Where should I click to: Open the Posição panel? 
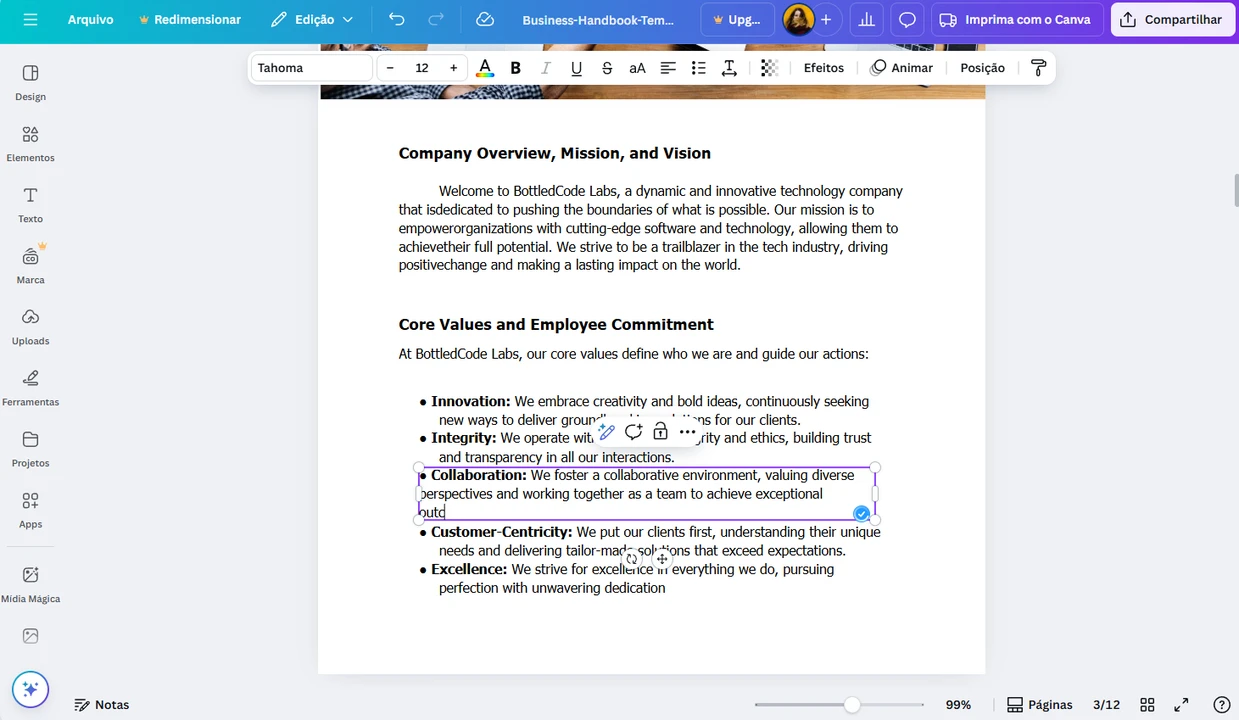(x=982, y=68)
